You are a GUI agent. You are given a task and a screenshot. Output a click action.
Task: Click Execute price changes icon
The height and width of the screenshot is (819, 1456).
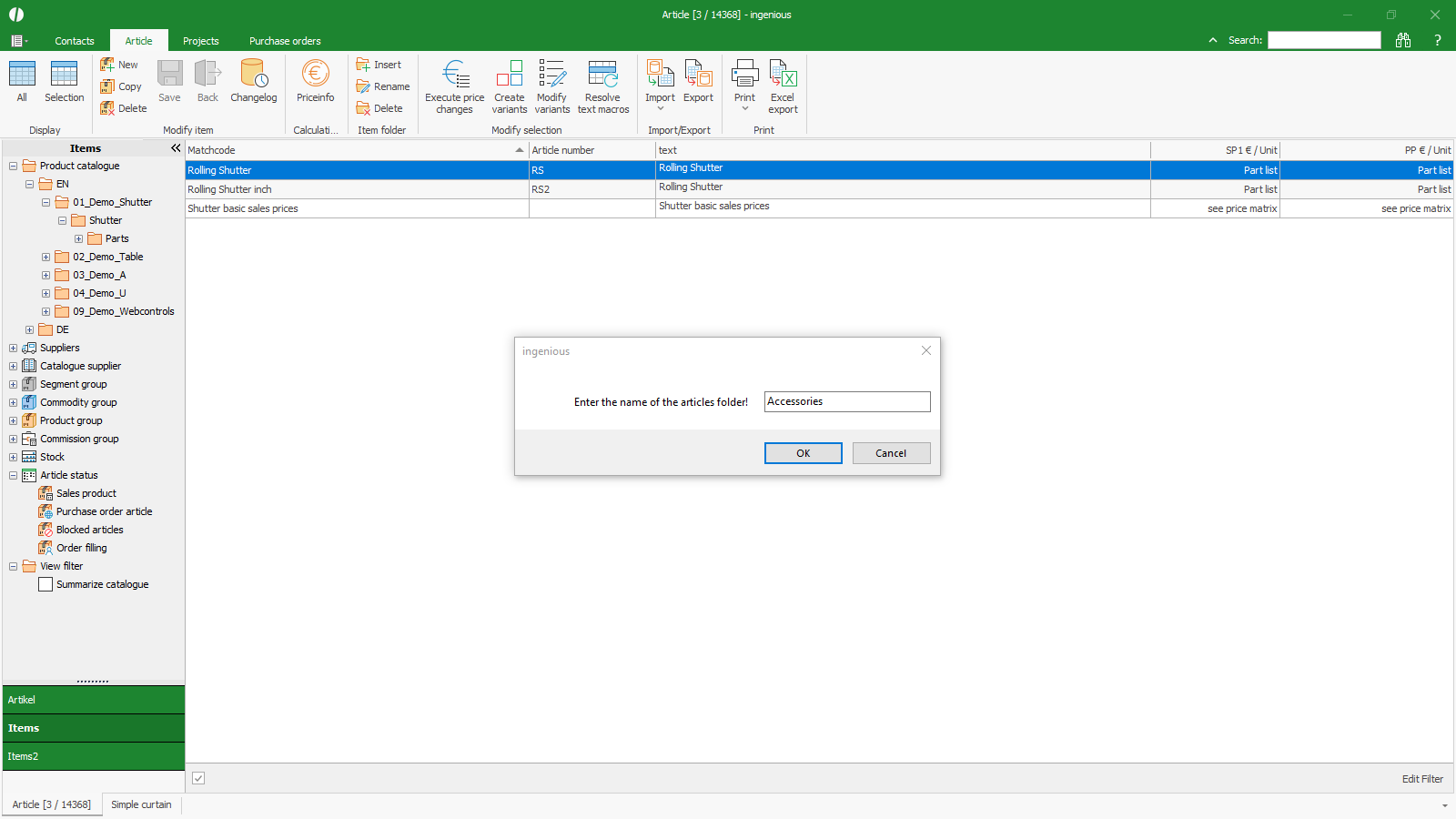pyautogui.click(x=454, y=75)
